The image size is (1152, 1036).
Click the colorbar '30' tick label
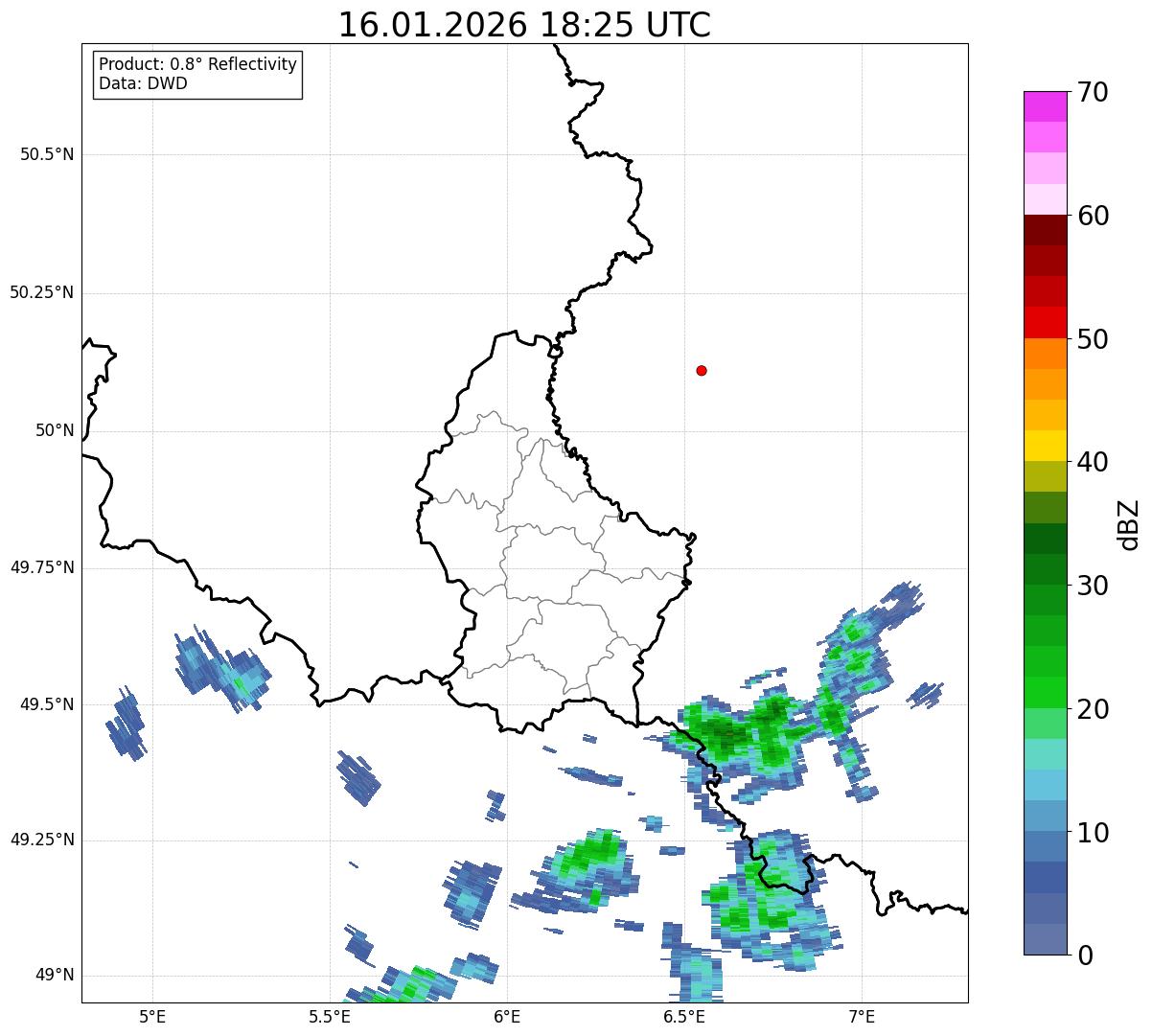pos(1093,586)
